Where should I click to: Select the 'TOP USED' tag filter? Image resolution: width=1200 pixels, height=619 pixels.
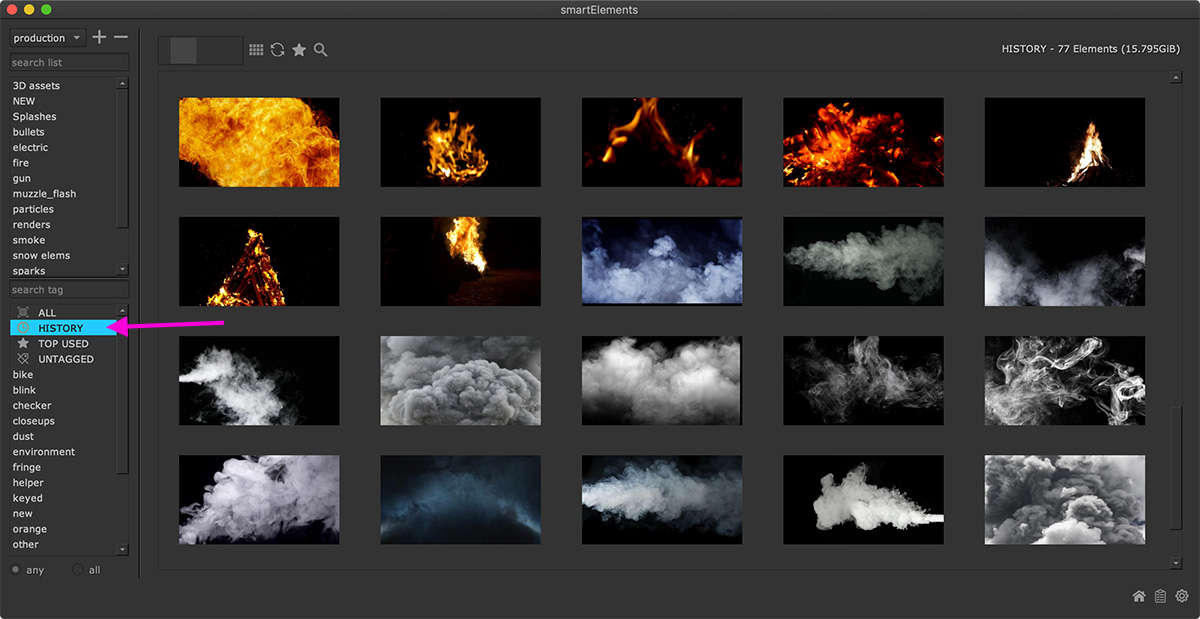63,344
